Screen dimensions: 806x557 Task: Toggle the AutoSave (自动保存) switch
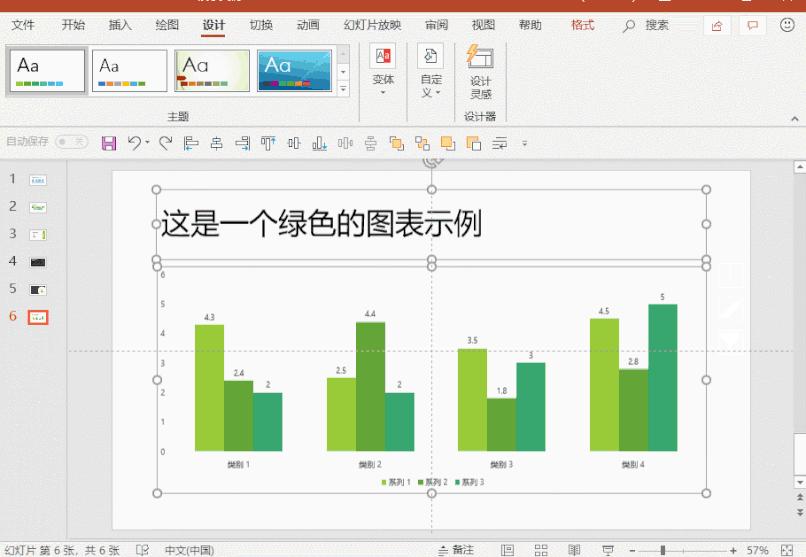point(71,141)
